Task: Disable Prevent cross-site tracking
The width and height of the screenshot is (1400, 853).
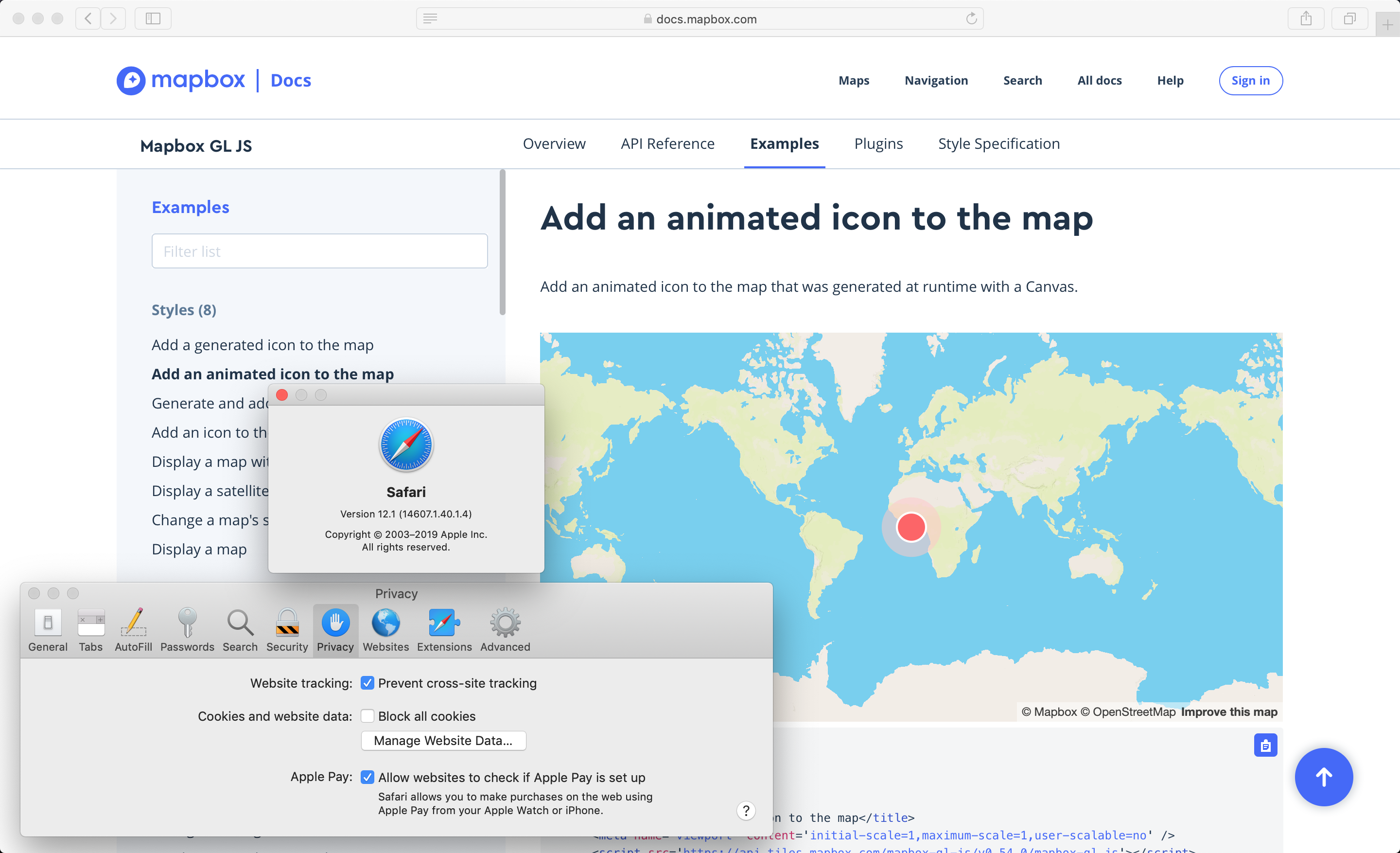Action: point(367,682)
